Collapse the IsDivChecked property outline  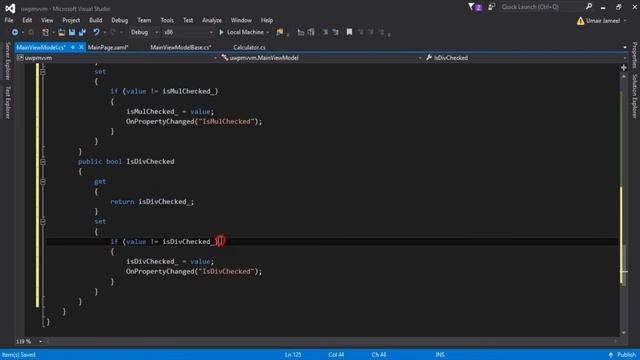pyautogui.click(x=43, y=162)
